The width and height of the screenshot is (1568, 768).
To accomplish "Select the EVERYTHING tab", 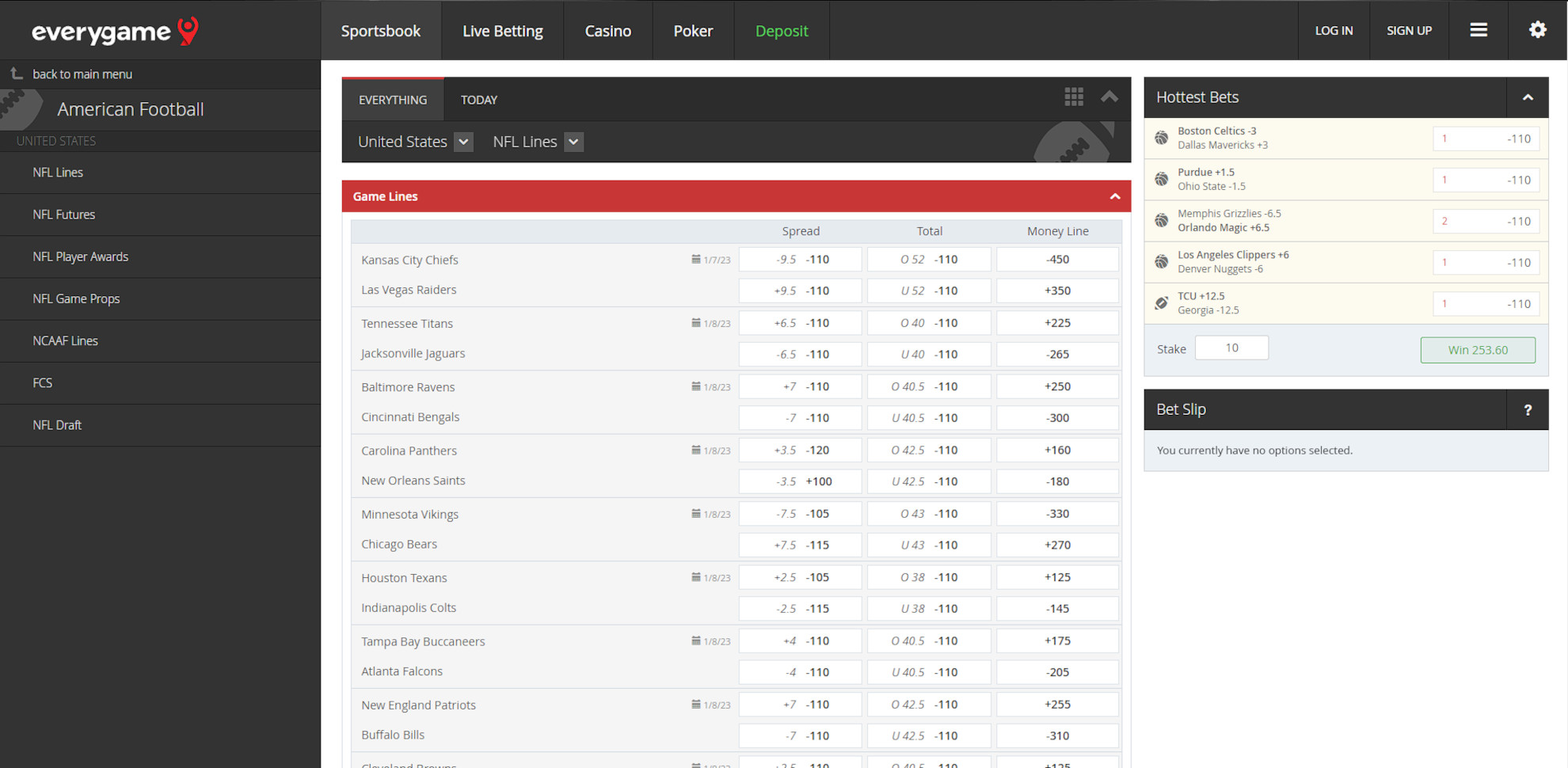I will (x=393, y=100).
